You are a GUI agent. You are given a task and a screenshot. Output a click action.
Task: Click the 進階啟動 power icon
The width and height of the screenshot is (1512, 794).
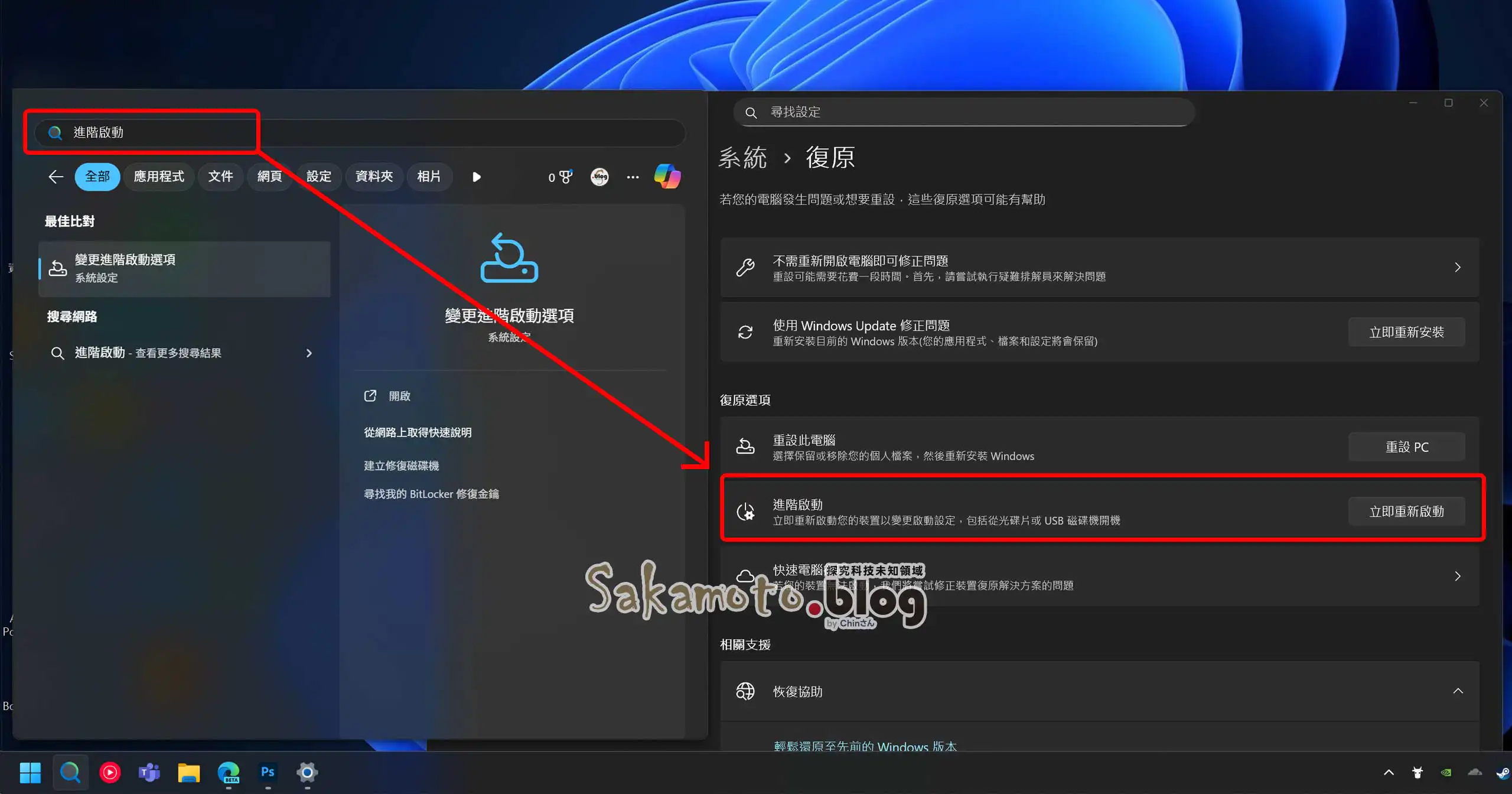coord(746,512)
